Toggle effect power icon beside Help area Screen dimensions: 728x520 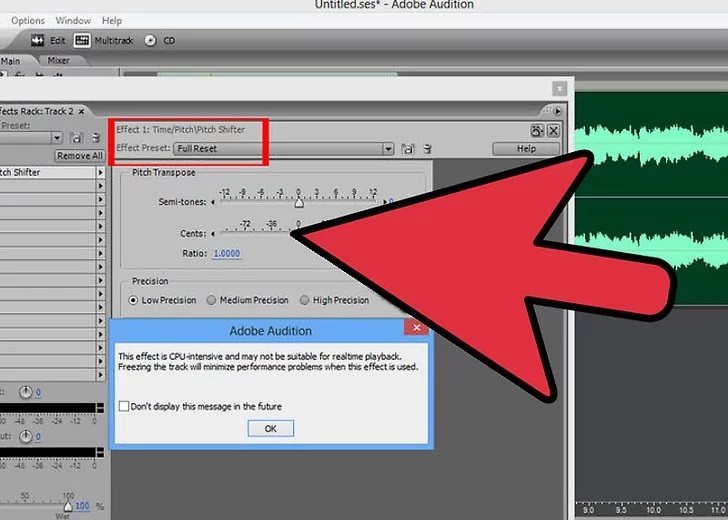point(537,131)
